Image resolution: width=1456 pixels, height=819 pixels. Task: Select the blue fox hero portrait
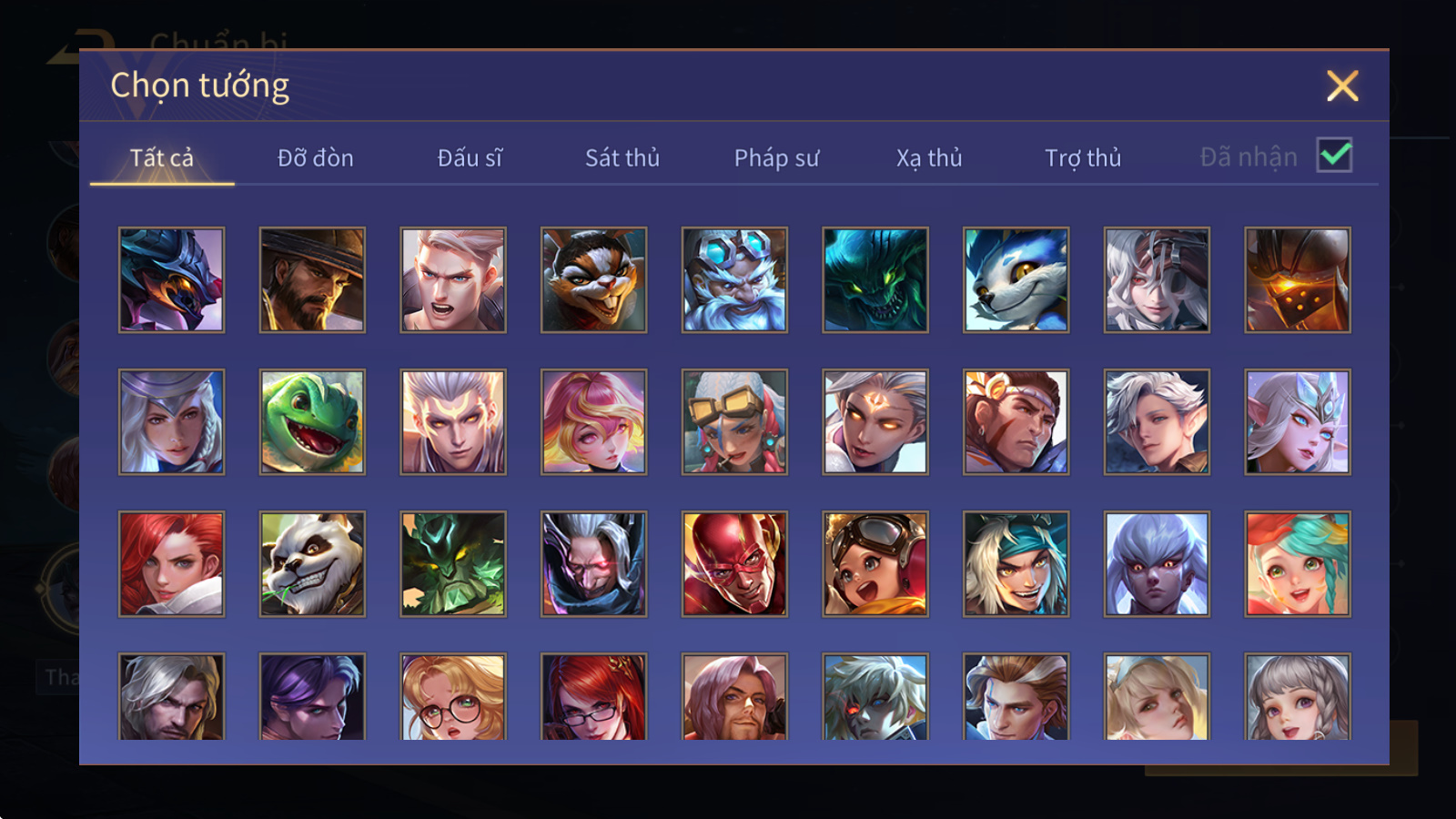point(1016,279)
